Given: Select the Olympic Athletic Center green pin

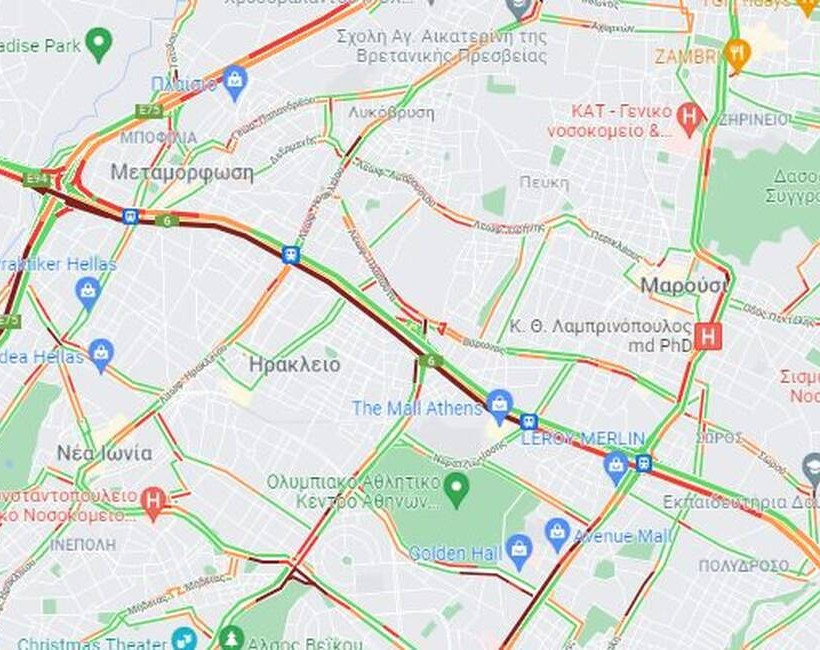Looking at the screenshot, I should pos(457,489).
